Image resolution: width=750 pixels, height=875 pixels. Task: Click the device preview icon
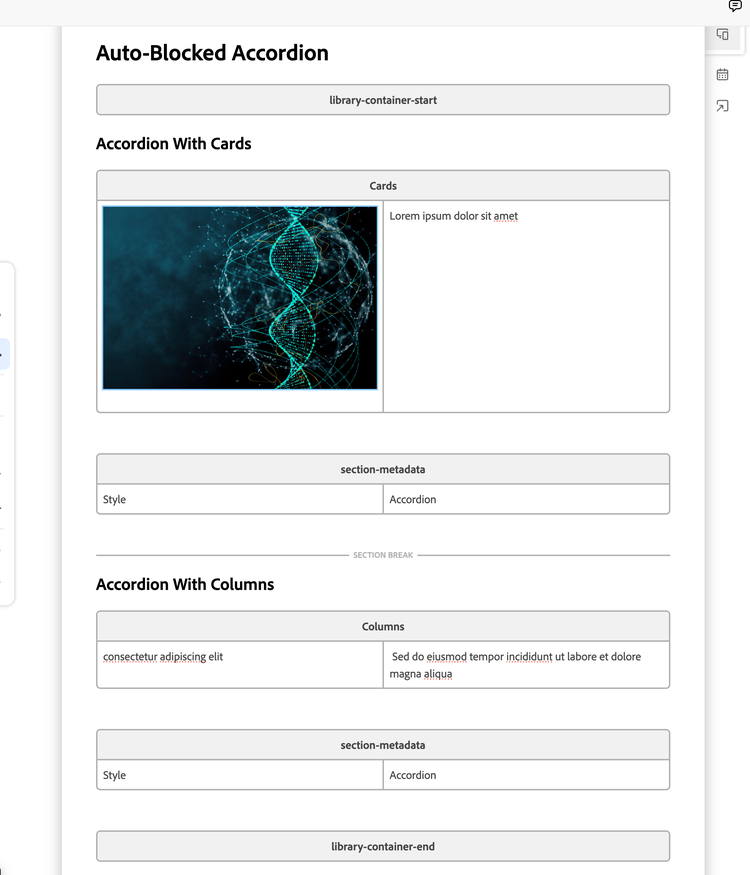coord(723,34)
